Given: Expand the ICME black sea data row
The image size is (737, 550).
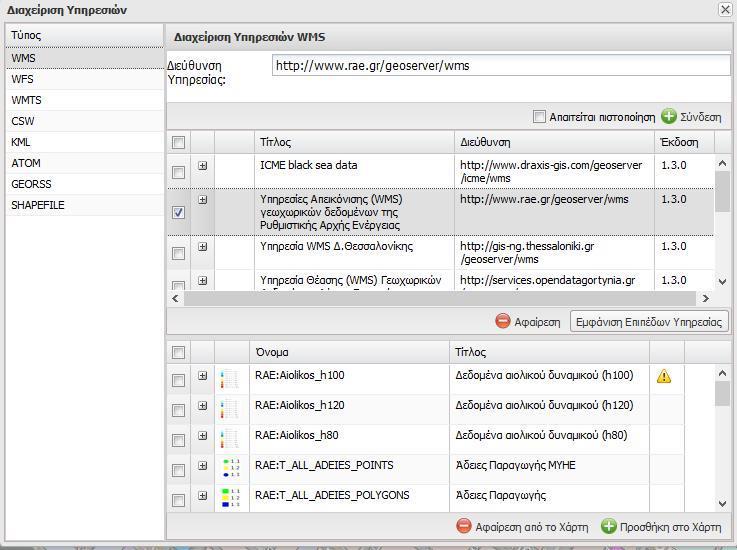Looking at the screenshot, I should point(203,165).
